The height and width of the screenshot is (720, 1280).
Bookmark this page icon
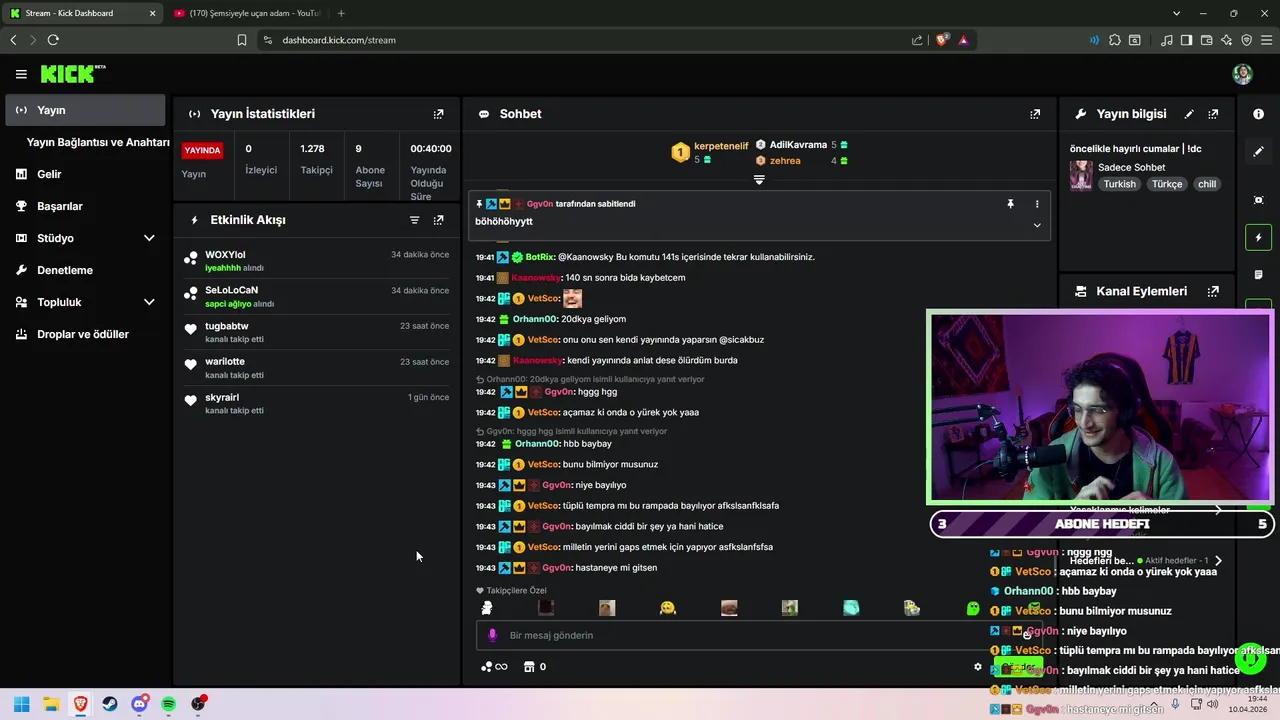tap(242, 40)
